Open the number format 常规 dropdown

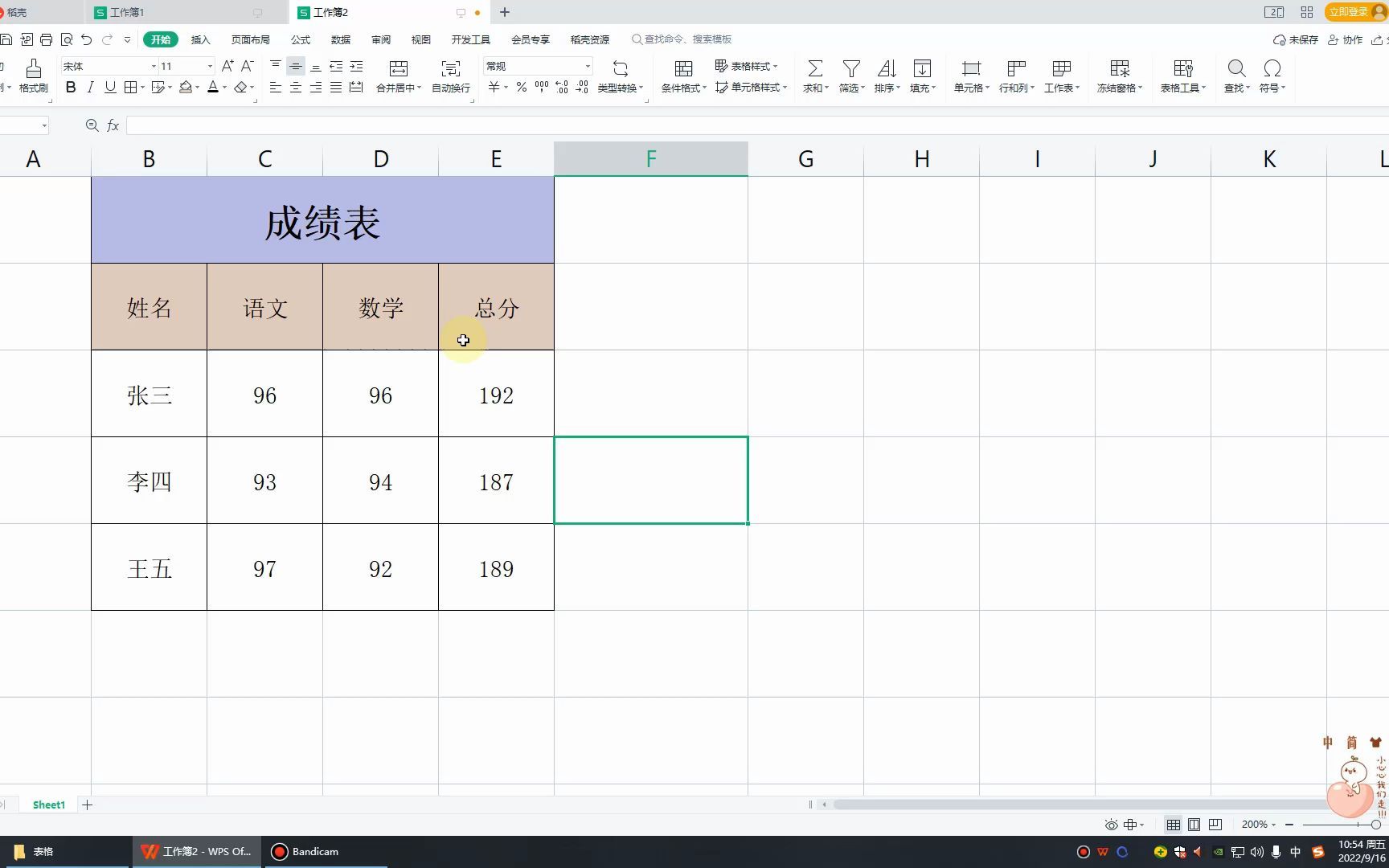pos(586,66)
